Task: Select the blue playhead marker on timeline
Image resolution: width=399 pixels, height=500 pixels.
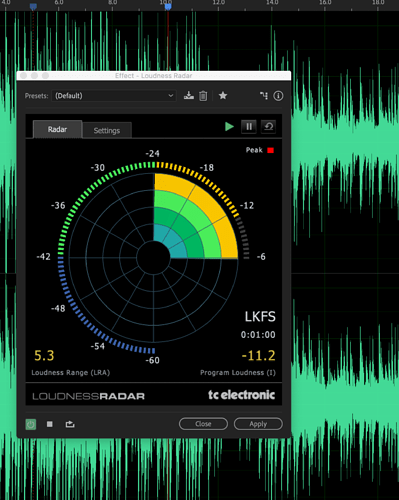Action: (x=168, y=6)
